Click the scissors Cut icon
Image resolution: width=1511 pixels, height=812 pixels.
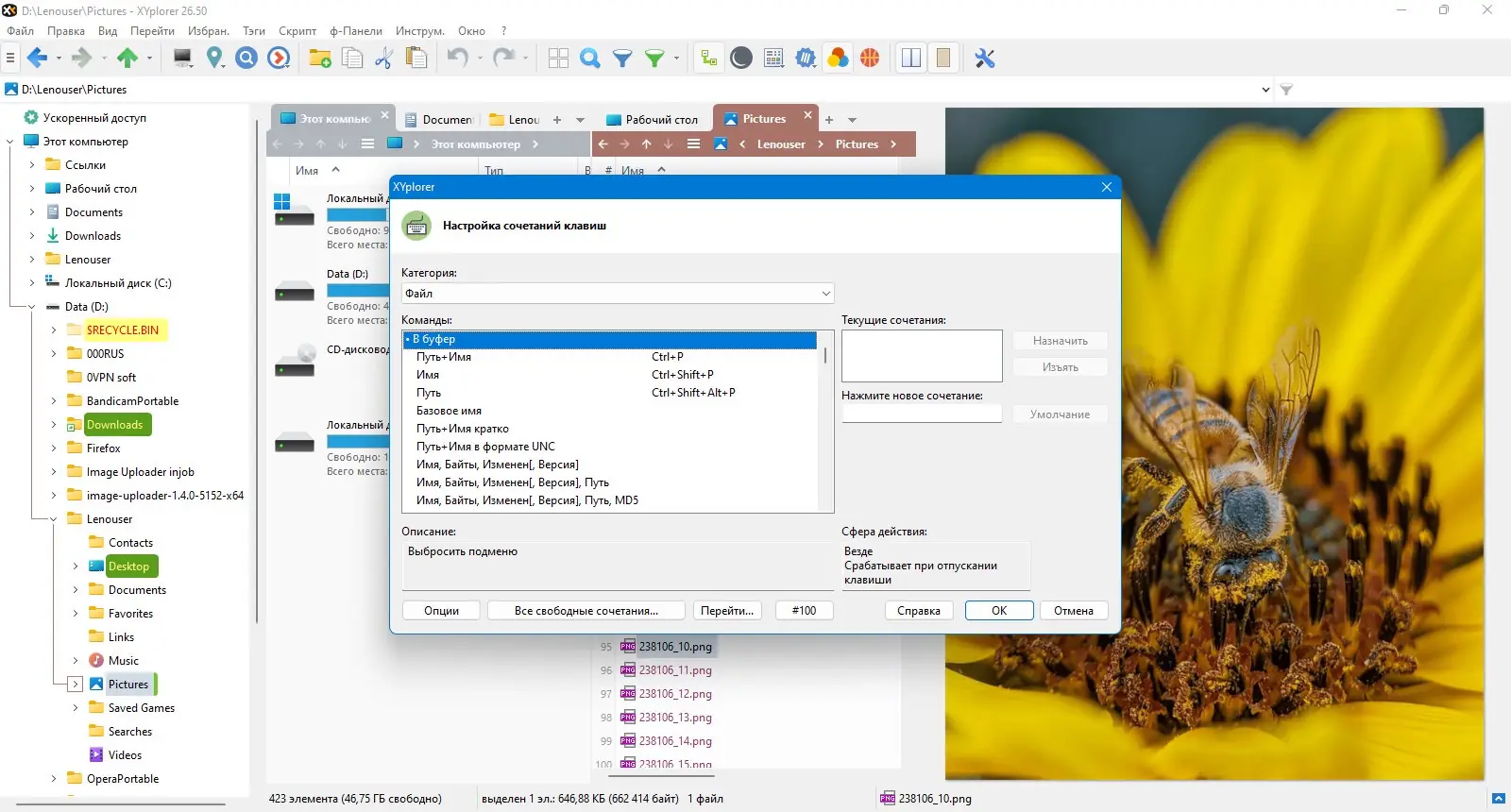[383, 59]
